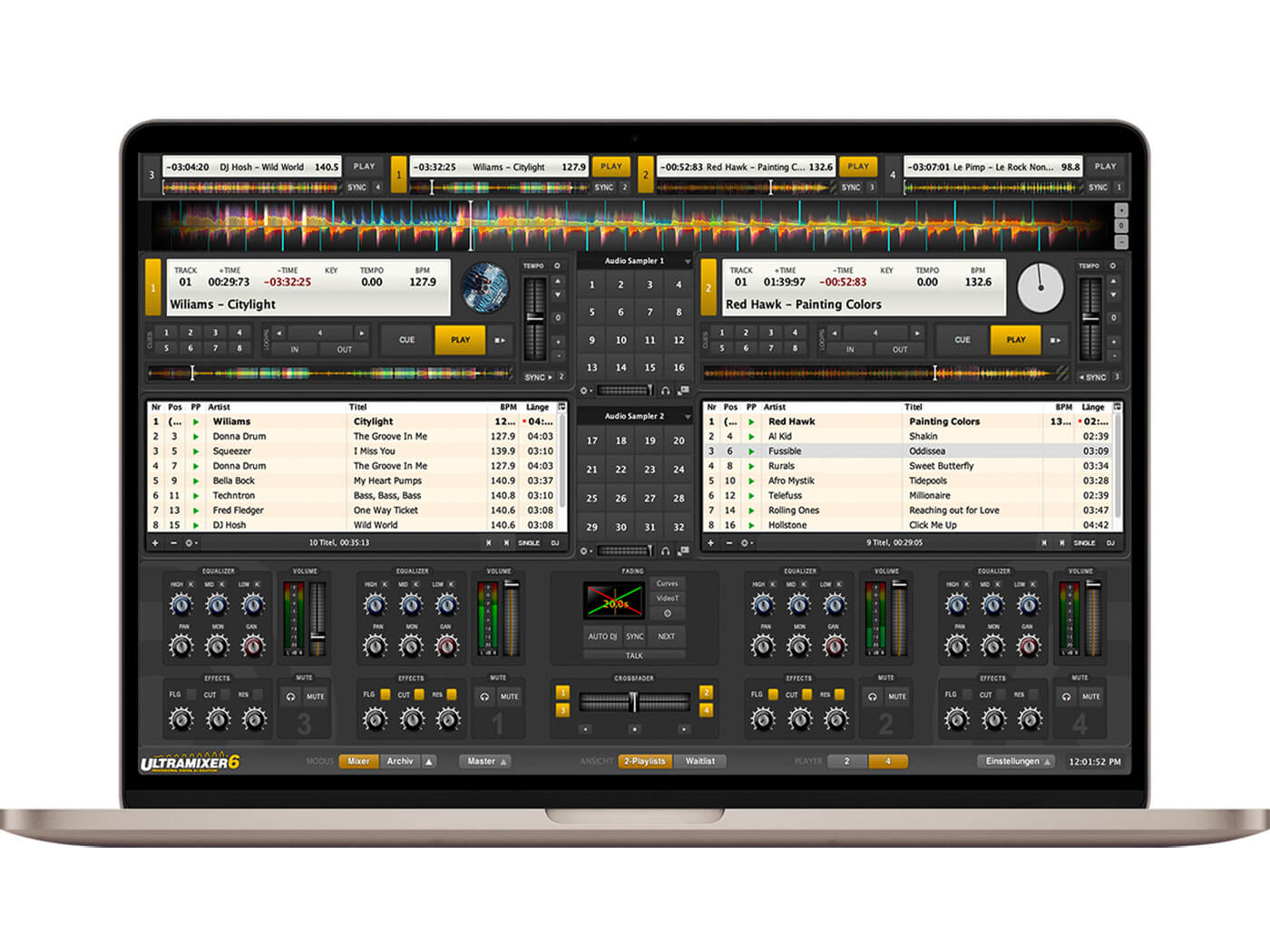Click deck 1 CUE button
The width and height of the screenshot is (1270, 952).
click(406, 340)
